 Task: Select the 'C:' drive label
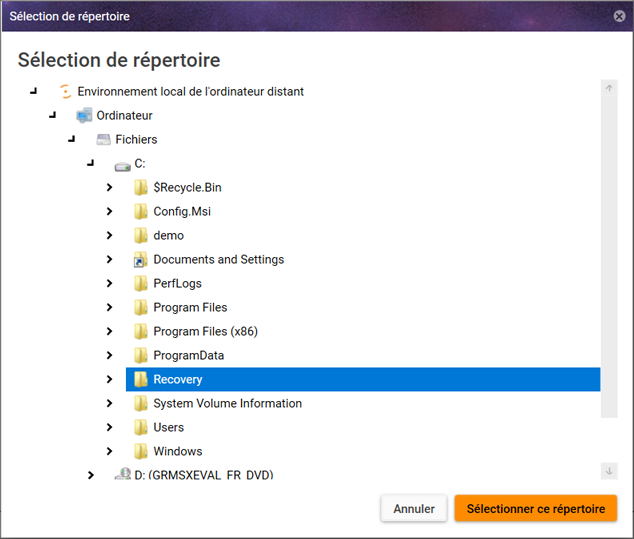click(x=140, y=163)
